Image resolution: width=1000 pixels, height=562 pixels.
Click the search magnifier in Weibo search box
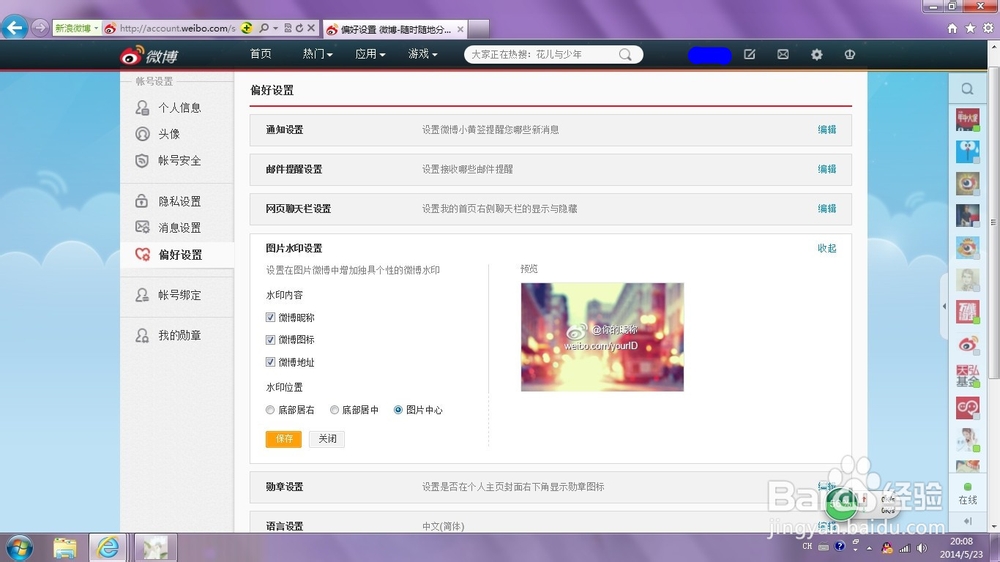point(625,55)
